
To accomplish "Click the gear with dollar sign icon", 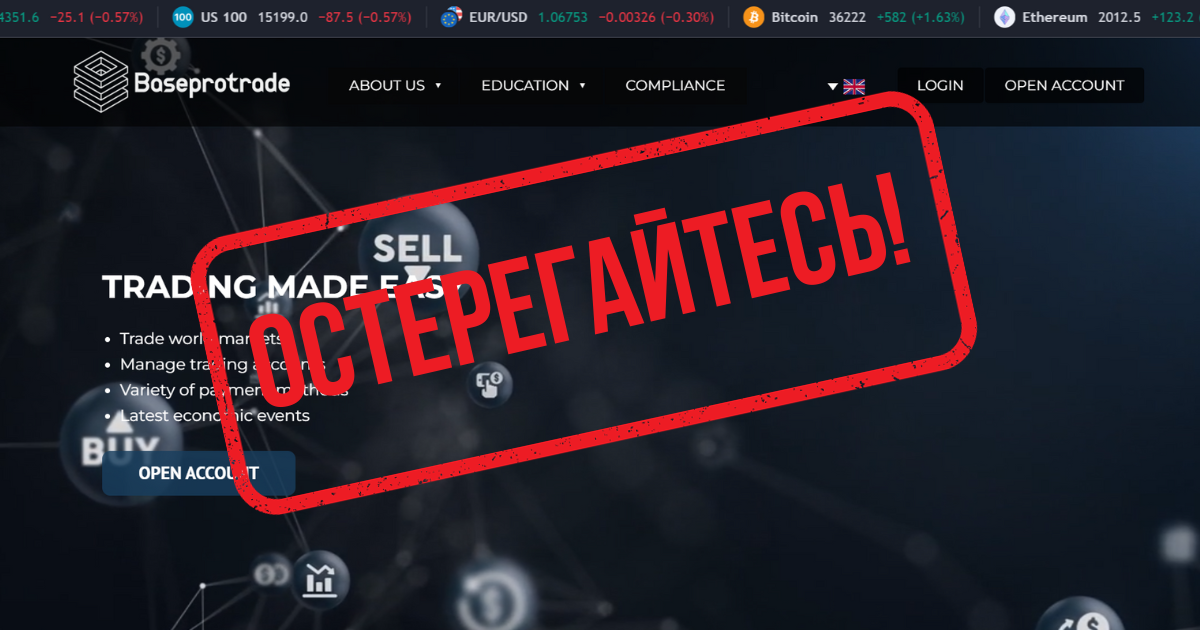I will [160, 56].
